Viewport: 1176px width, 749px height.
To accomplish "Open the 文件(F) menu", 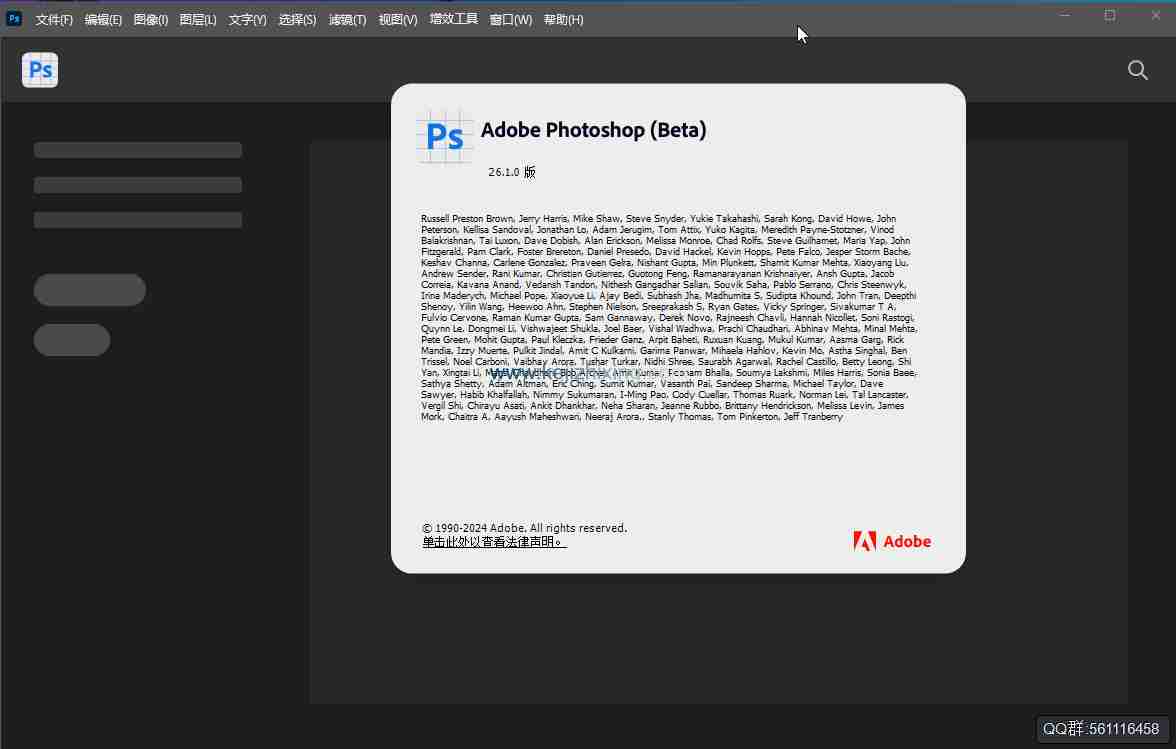I will [x=53, y=19].
